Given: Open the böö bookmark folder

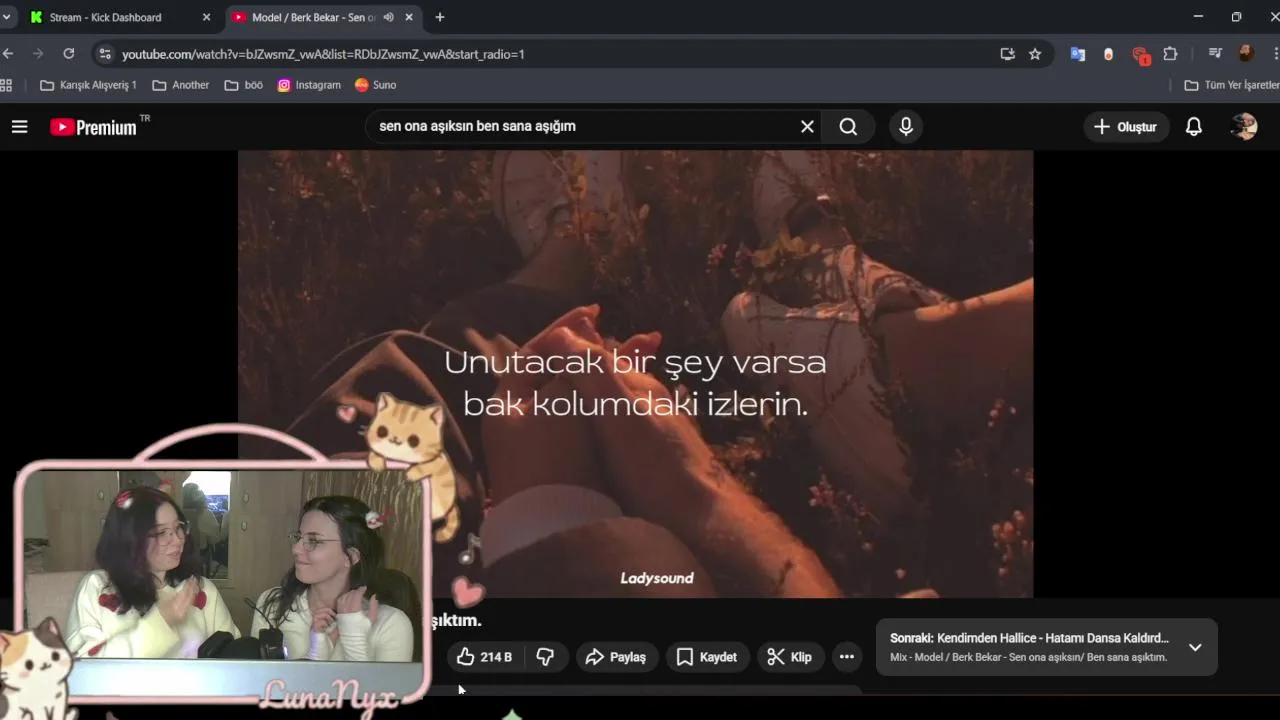Looking at the screenshot, I should (244, 85).
